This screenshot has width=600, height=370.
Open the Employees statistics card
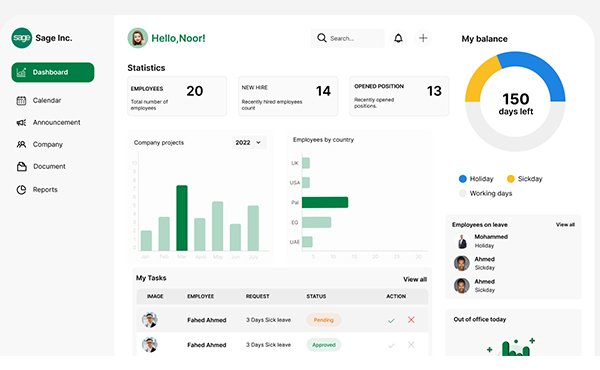[x=177, y=96]
